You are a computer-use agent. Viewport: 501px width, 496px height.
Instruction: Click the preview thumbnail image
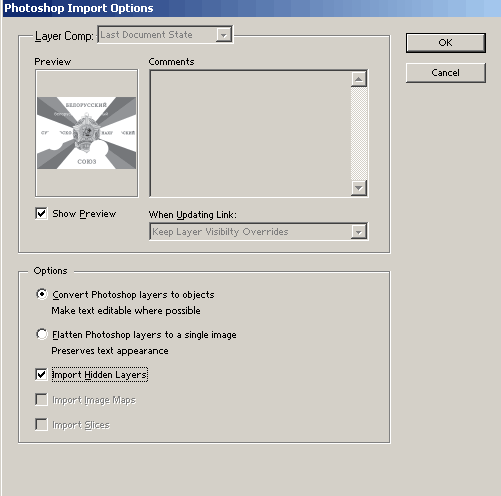pos(87,133)
